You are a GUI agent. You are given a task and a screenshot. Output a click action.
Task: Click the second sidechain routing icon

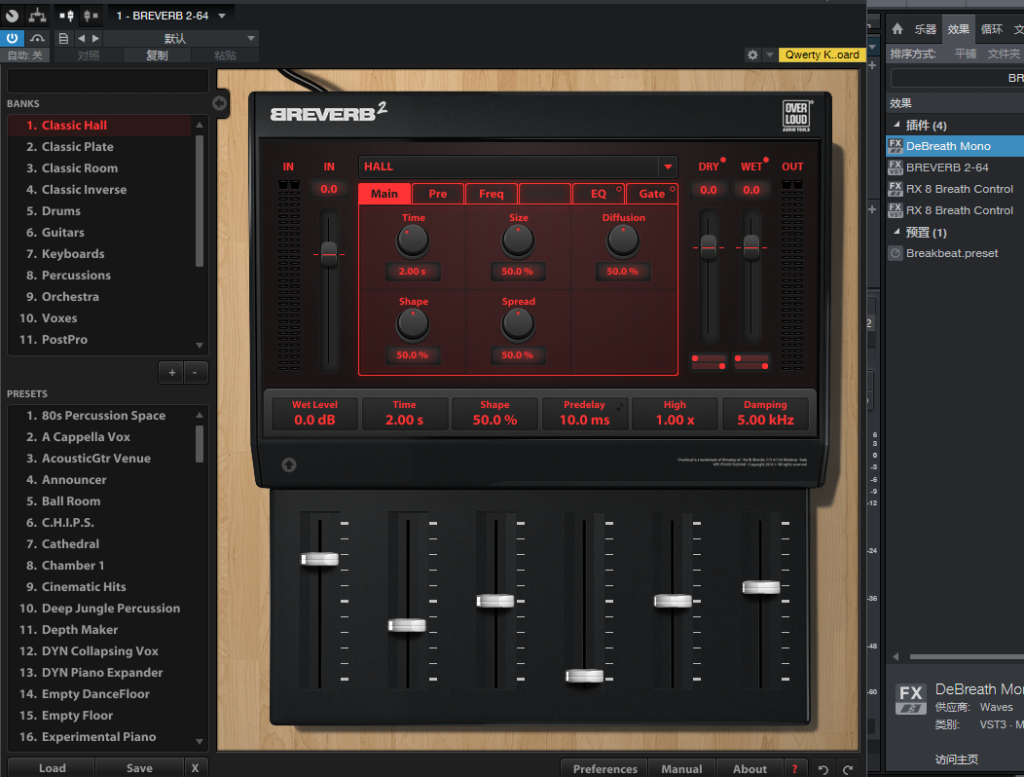(x=91, y=15)
